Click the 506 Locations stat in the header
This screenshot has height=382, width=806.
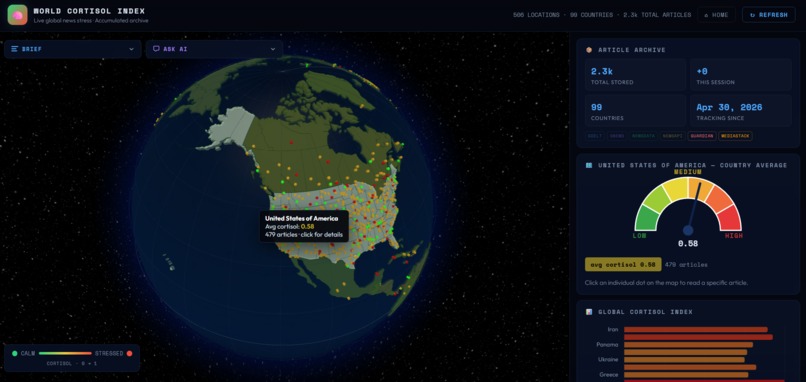pos(536,15)
